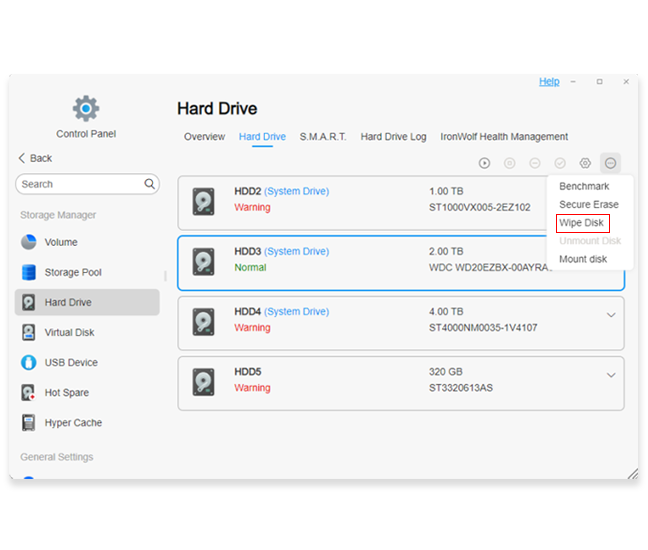
Task: Open Hyper Cache in the sidebar
Action: pos(72,423)
